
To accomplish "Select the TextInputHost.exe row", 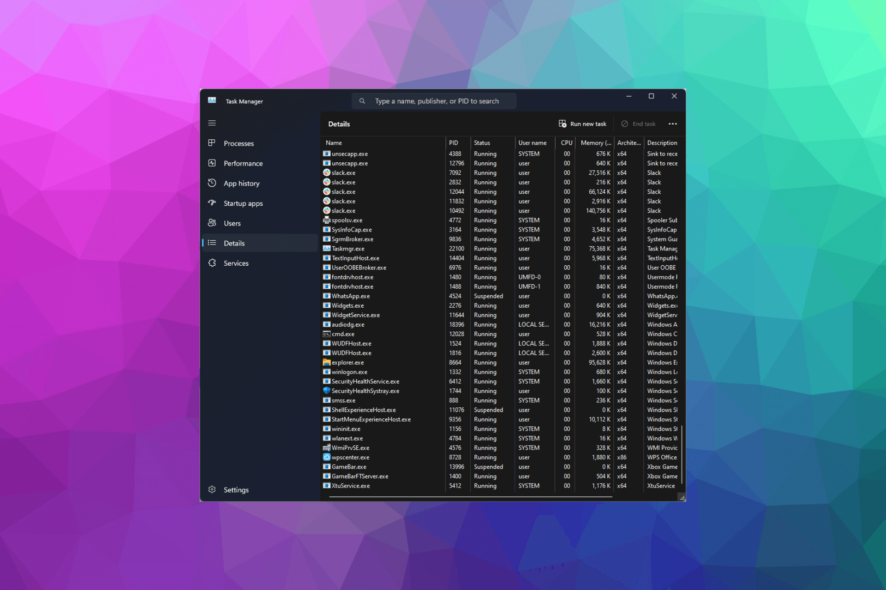I will [x=501, y=258].
